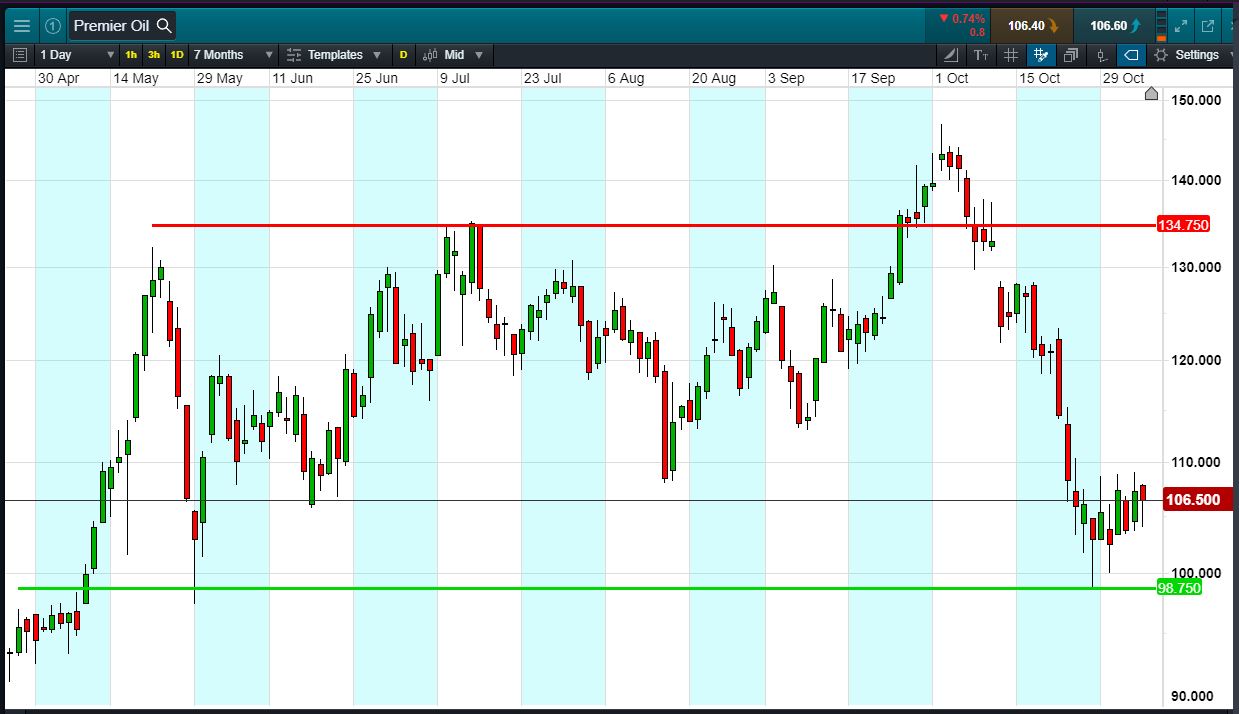
Task: Click the circled number 1 link icon
Action: click(x=53, y=26)
